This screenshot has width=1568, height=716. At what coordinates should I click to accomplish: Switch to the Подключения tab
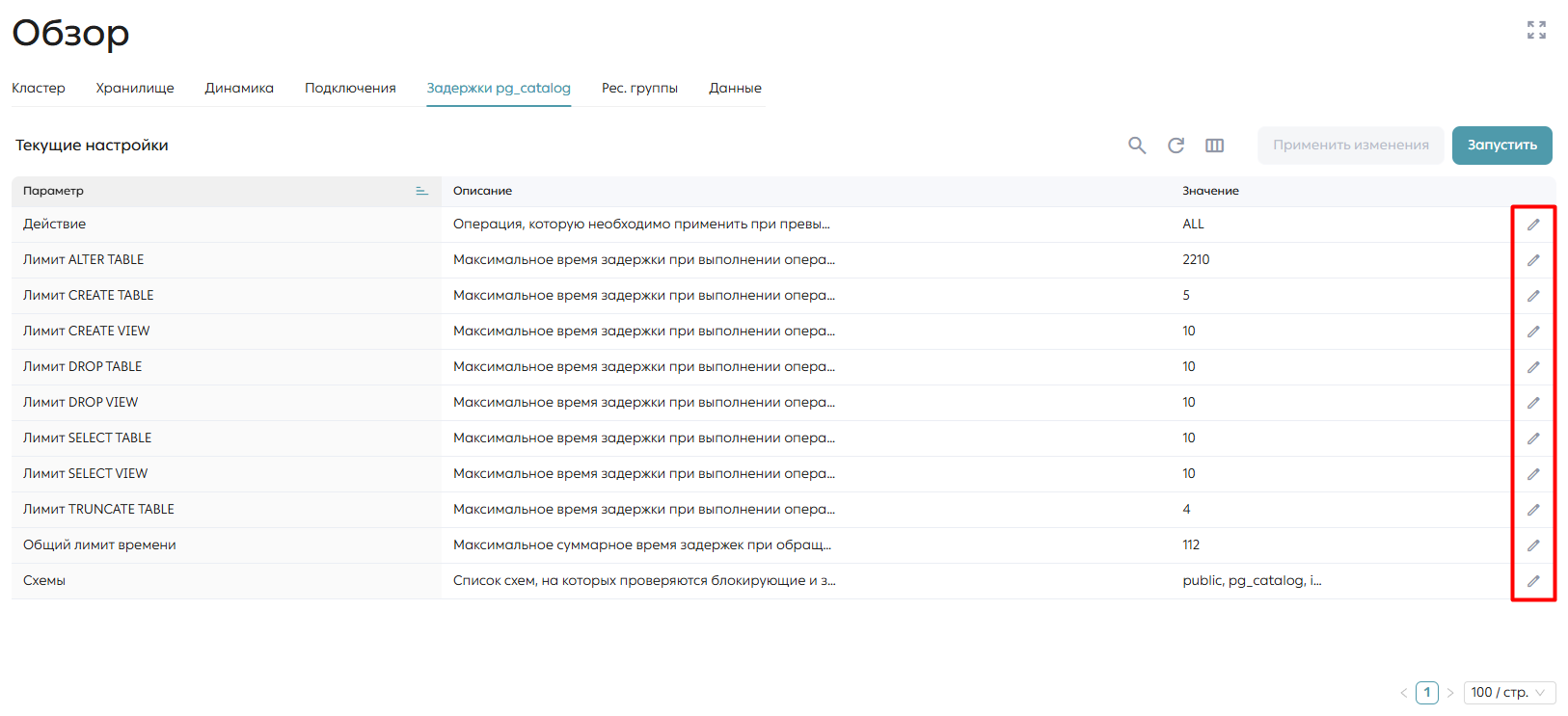(350, 88)
